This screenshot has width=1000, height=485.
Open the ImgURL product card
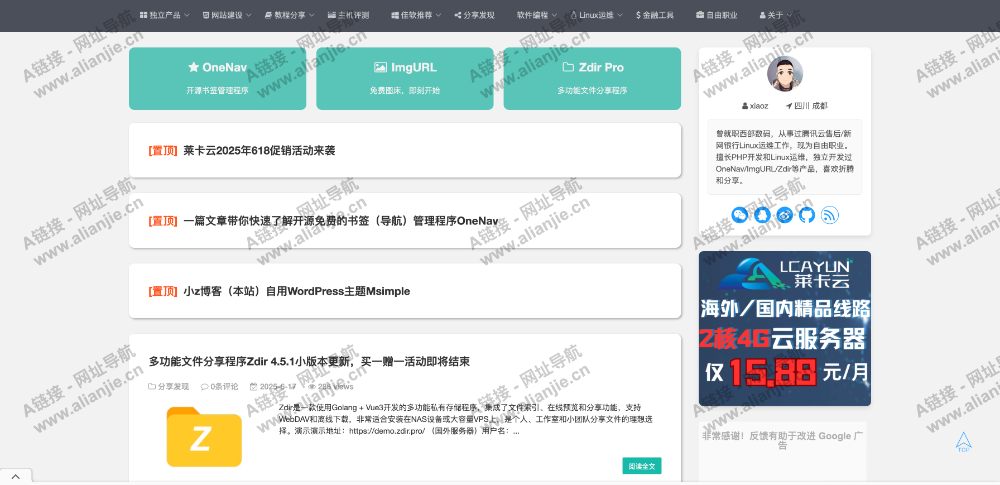[x=405, y=78]
